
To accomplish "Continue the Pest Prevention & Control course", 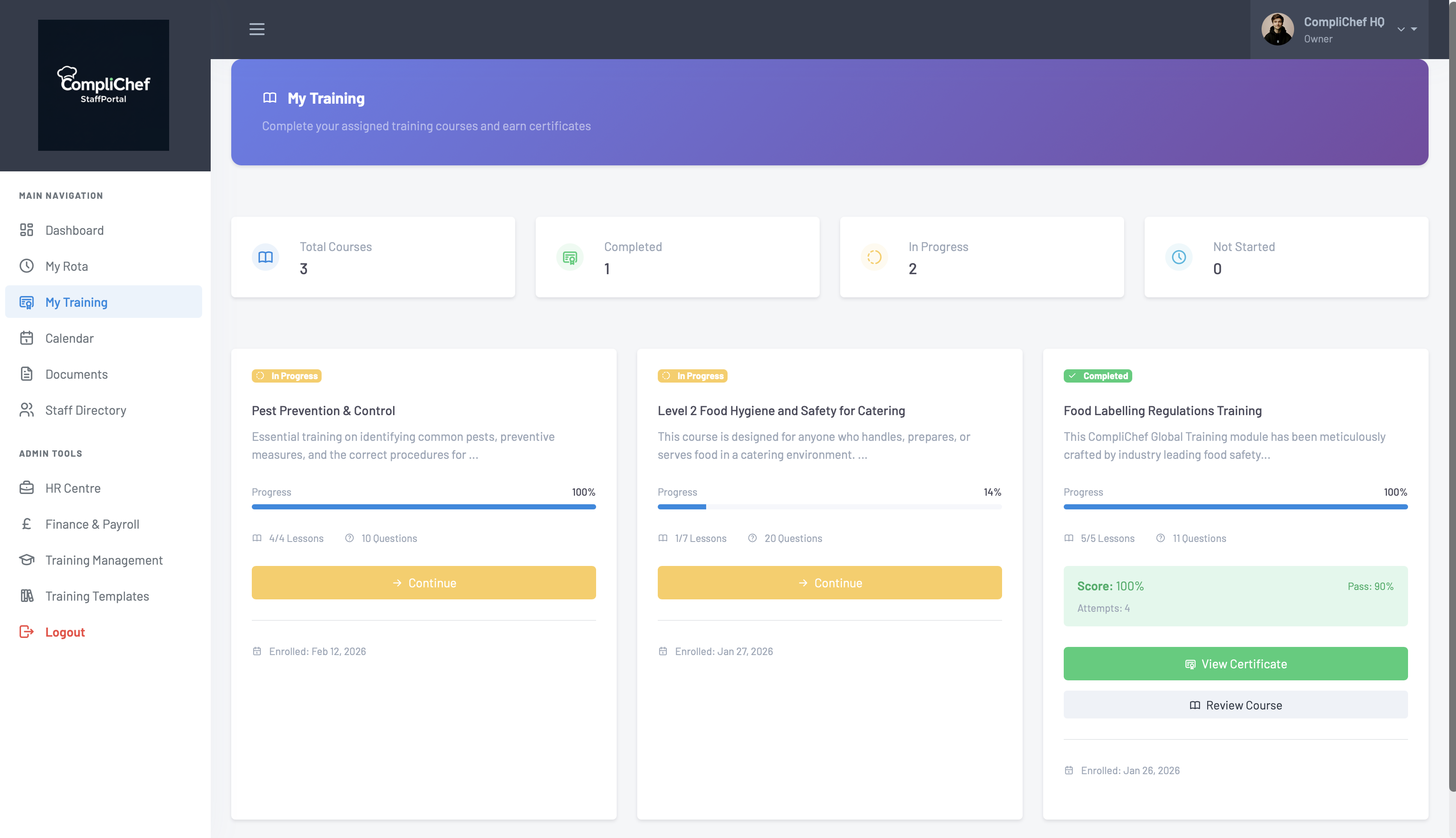I will [x=424, y=583].
